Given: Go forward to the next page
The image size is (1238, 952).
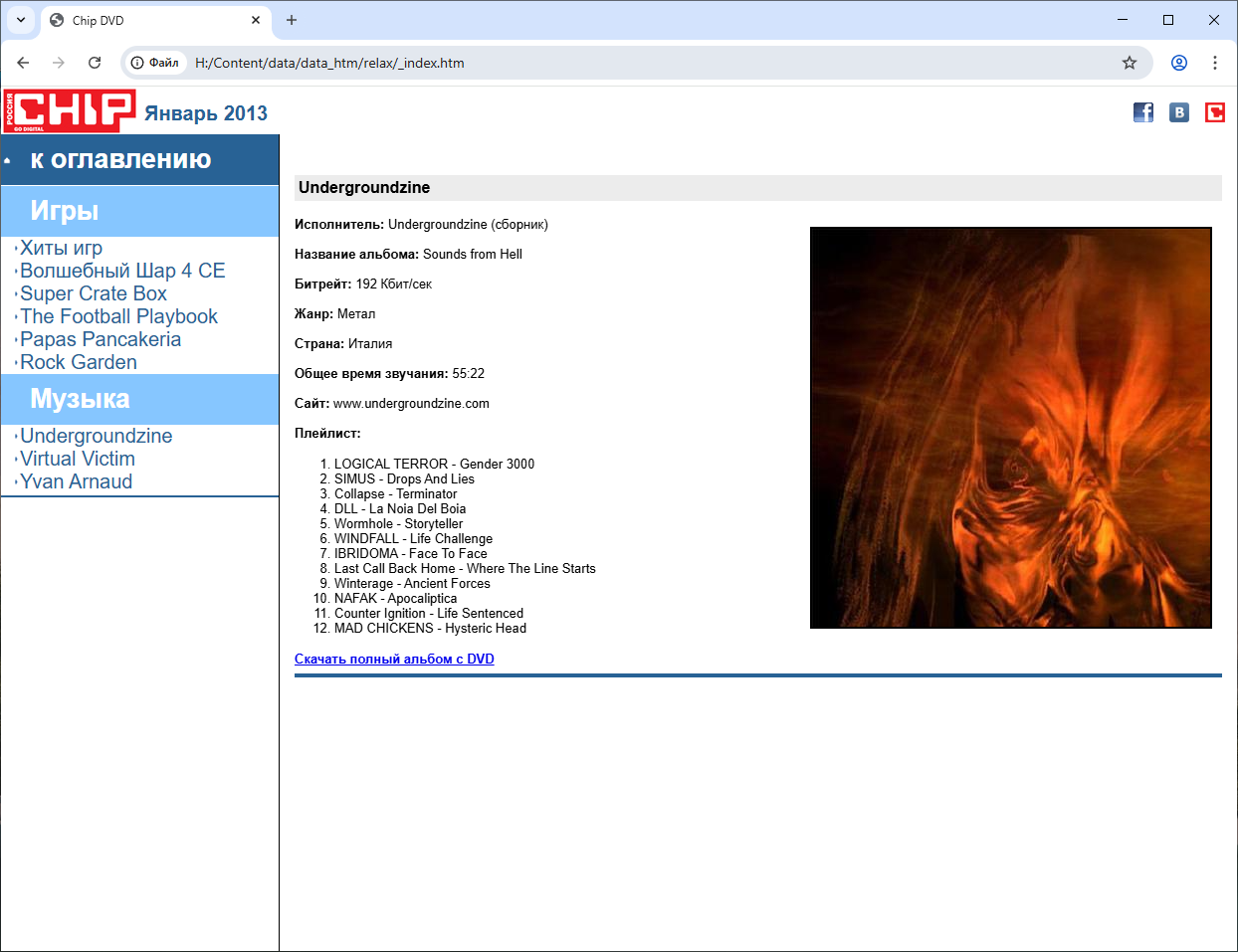Looking at the screenshot, I should click(x=59, y=63).
